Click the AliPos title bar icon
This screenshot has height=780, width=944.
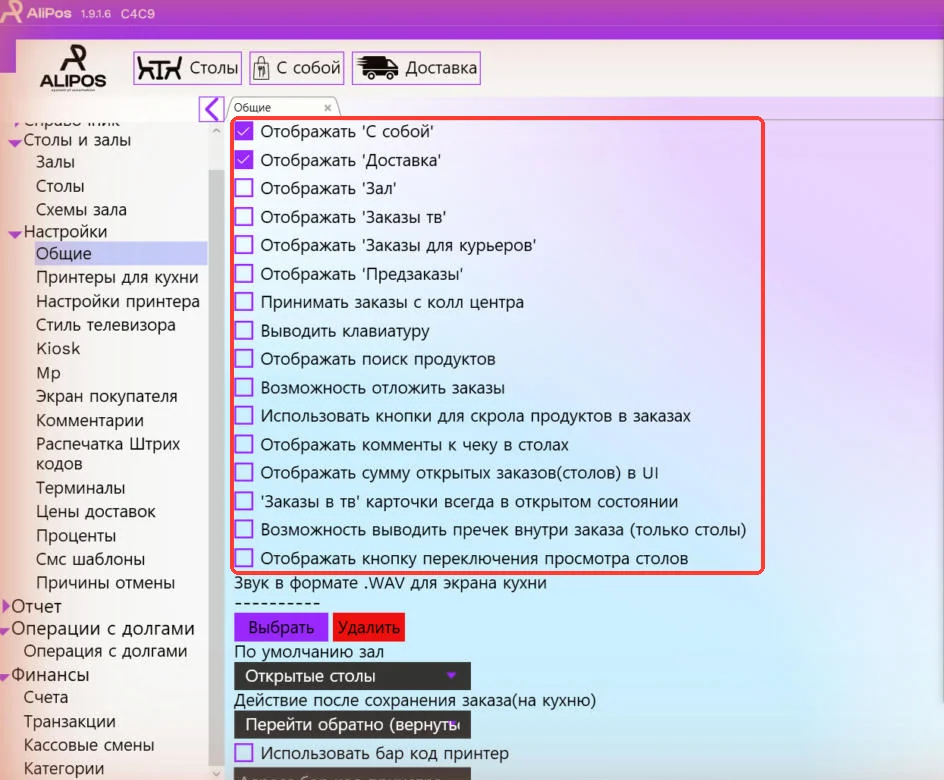point(11,12)
